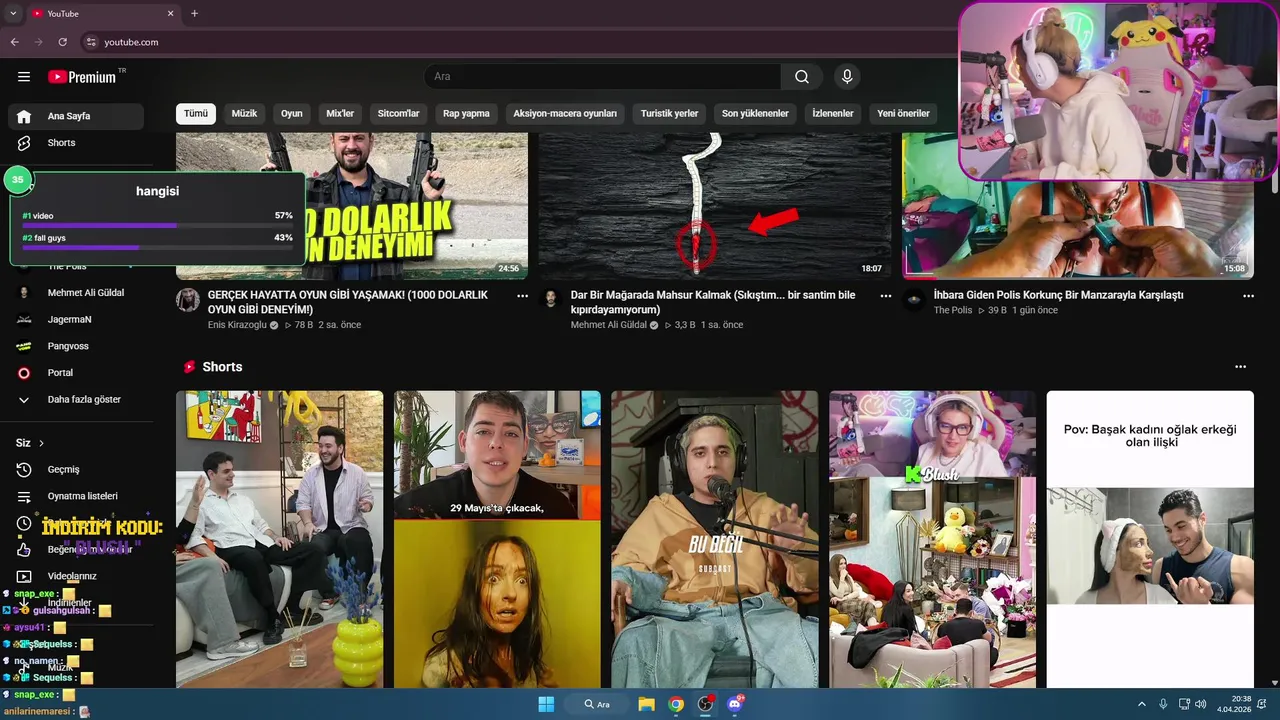Select the Aksiyon-macera oyunları chip
Screen dimensions: 1280x720
click(565, 114)
